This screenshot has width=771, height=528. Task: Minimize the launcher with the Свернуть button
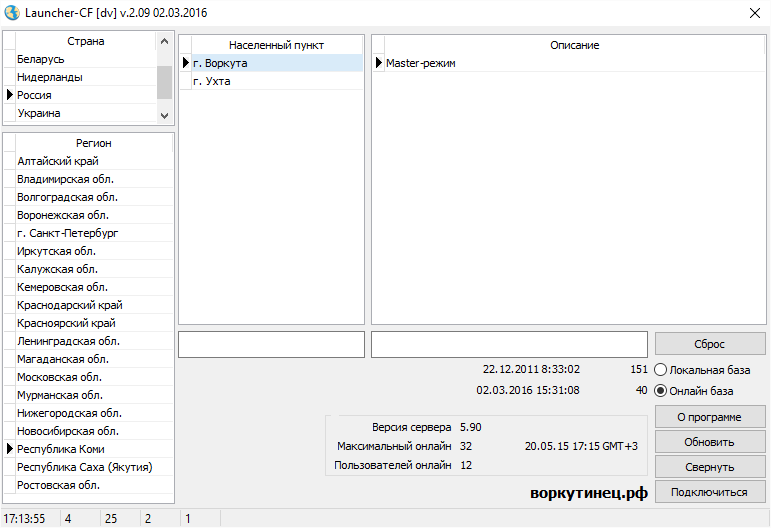point(710,467)
